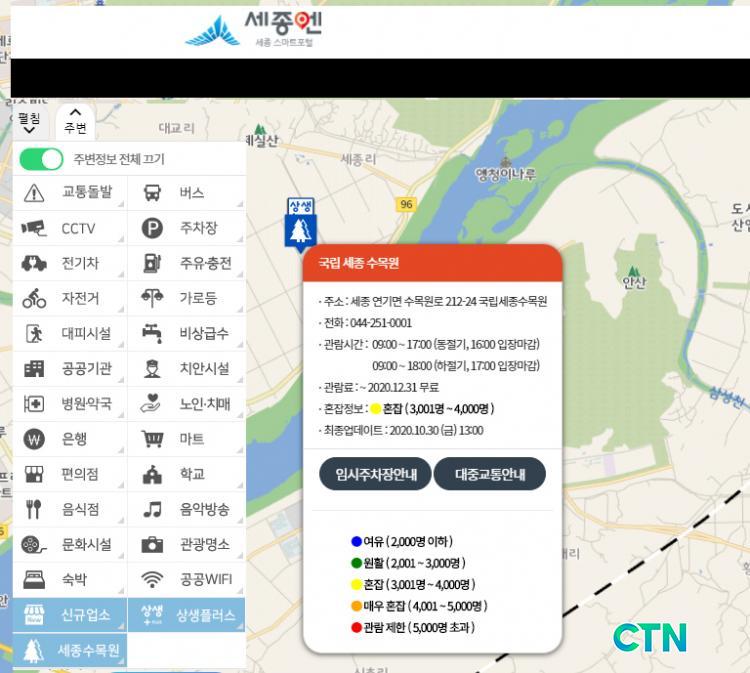This screenshot has height=673, width=750.
Task: Click the yellow 혼잡정보 status dot
Action: click(x=375, y=409)
